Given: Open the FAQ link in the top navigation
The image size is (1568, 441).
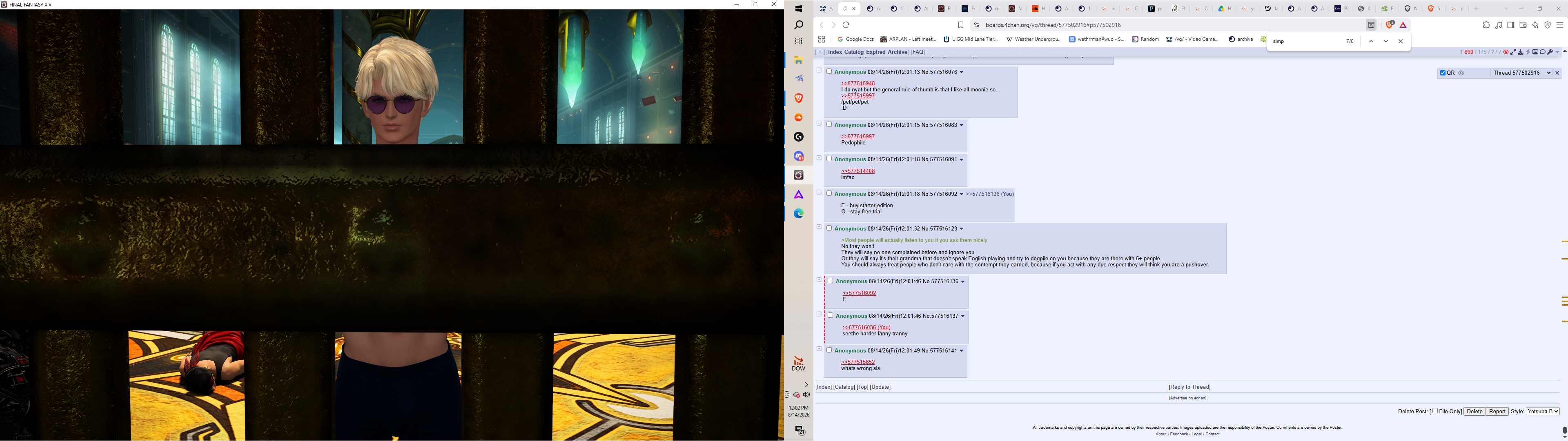Looking at the screenshot, I should pyautogui.click(x=918, y=52).
